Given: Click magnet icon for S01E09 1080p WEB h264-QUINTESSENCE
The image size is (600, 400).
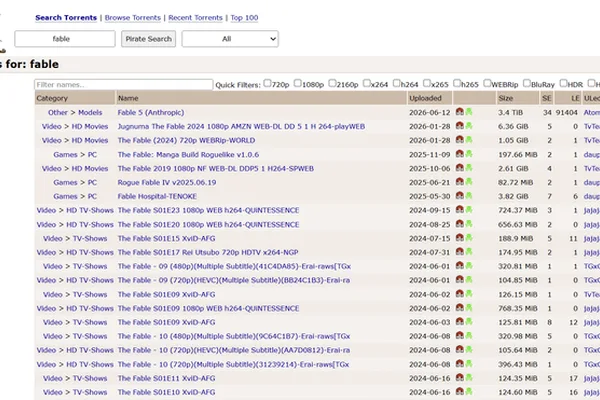Looking at the screenshot, I should coord(460,308).
